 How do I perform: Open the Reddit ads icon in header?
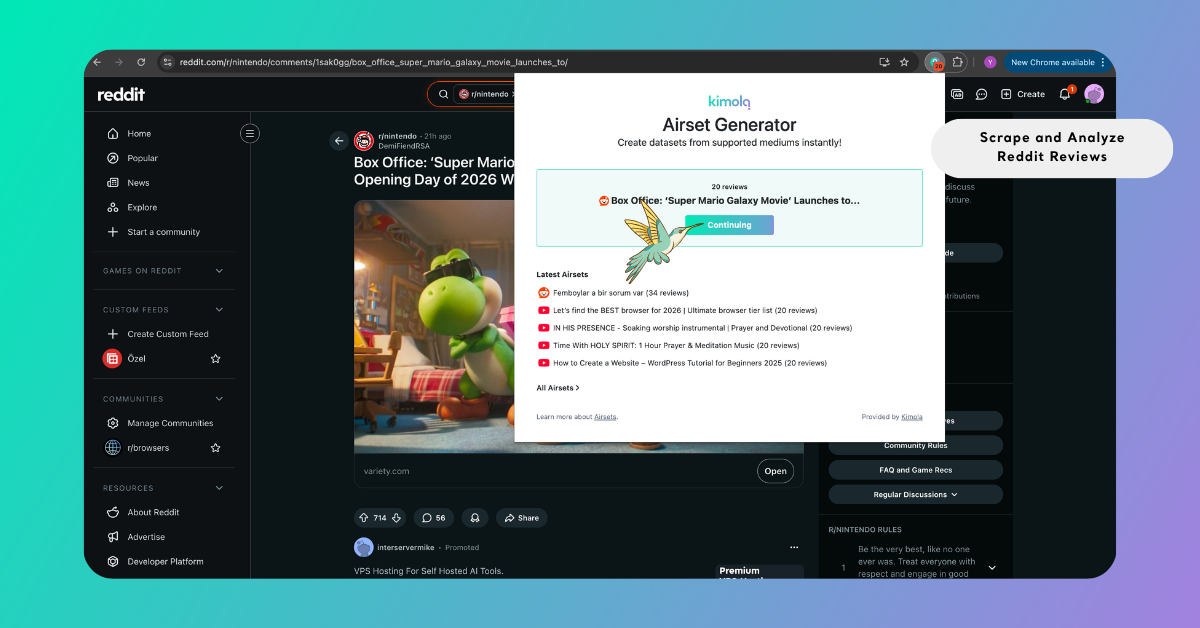957,94
